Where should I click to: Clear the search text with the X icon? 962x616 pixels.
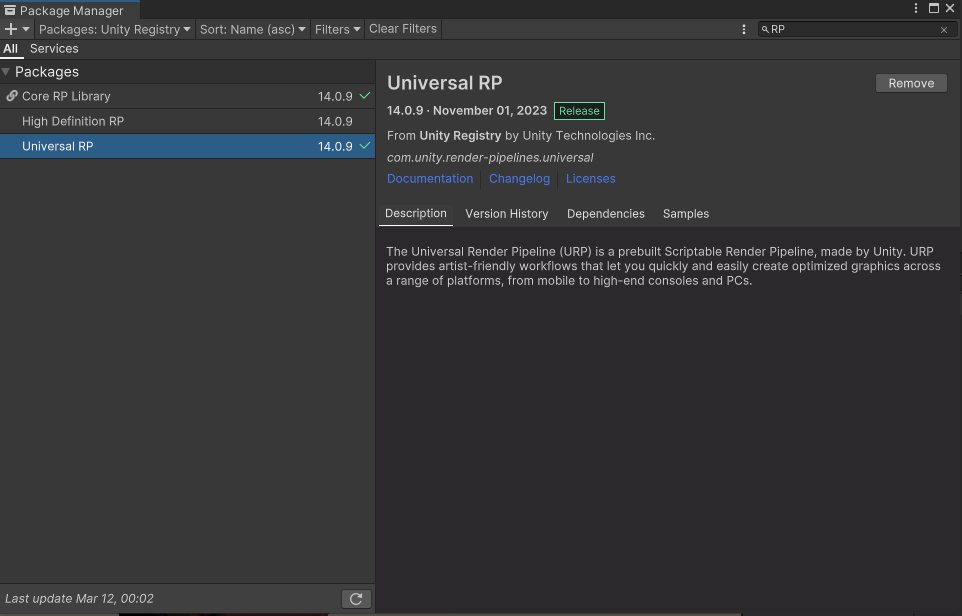(944, 29)
